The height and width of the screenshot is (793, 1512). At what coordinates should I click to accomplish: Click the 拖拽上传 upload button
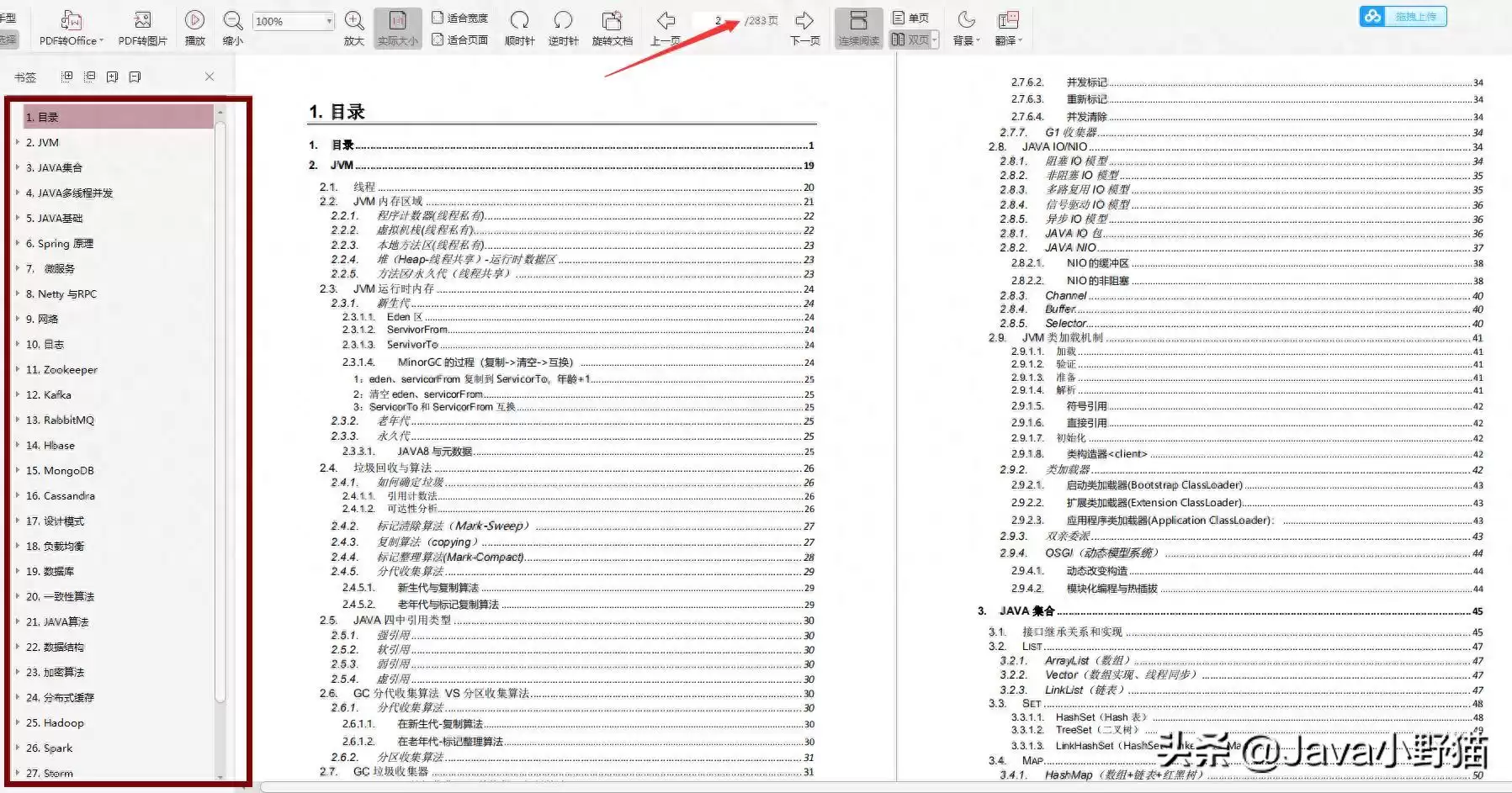point(1403,16)
